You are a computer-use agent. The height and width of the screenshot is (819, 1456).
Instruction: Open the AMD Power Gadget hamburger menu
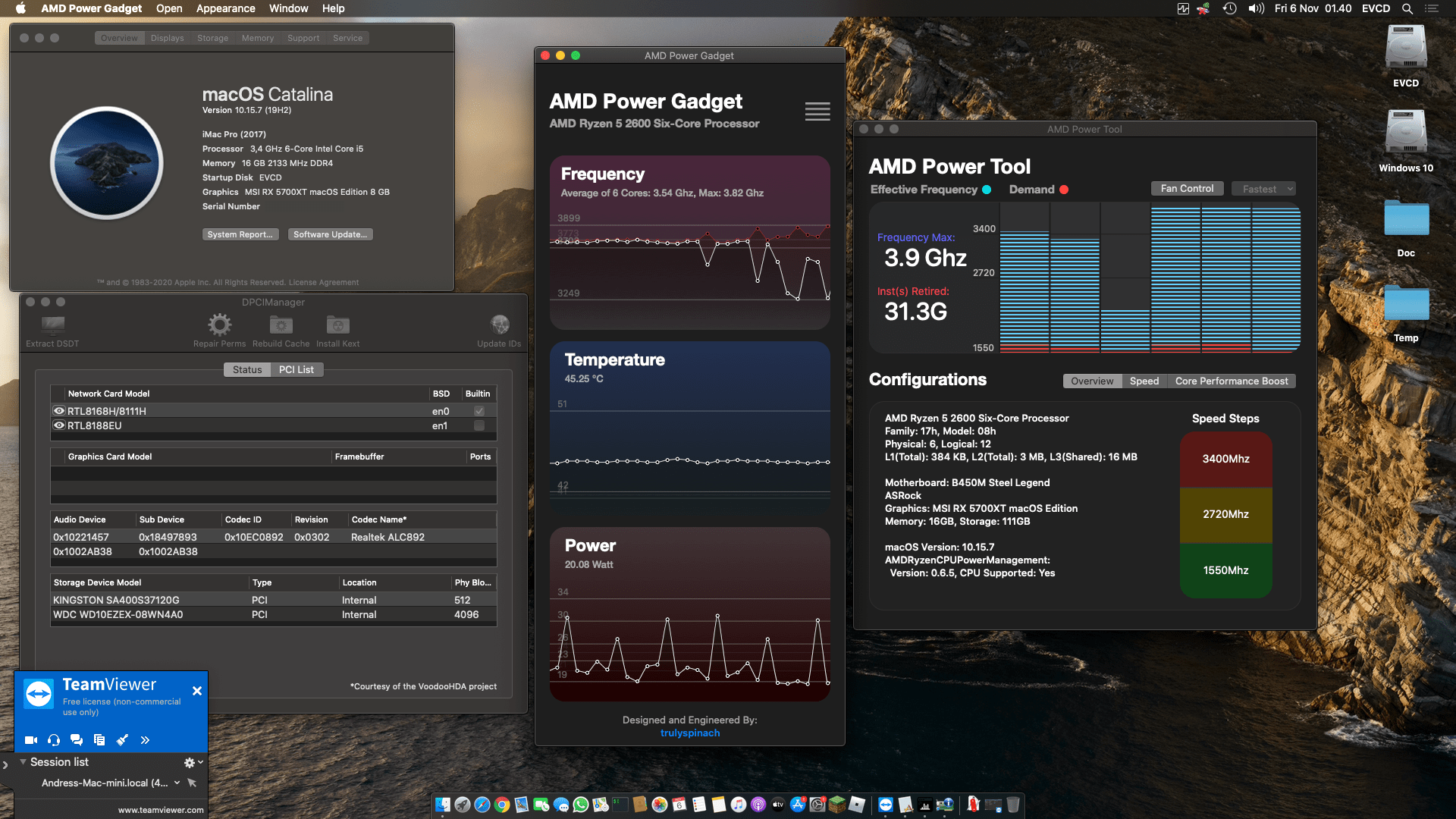(x=817, y=111)
